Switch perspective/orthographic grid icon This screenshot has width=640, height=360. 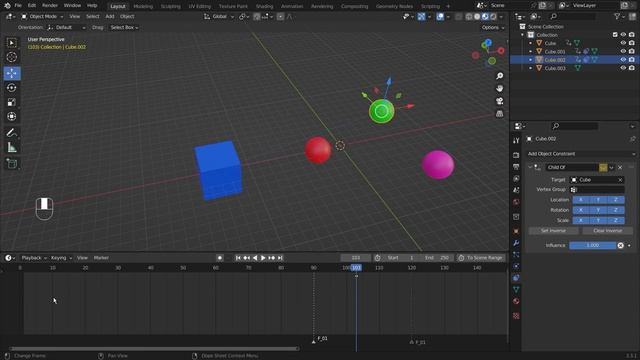pyautogui.click(x=500, y=114)
